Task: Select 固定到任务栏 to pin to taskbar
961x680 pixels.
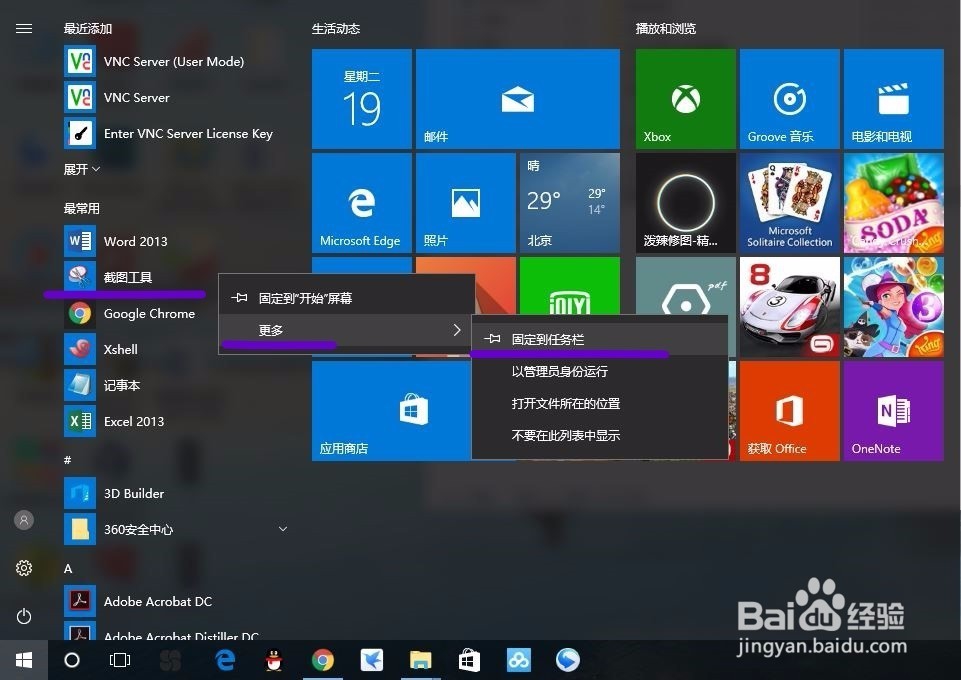Action: pyautogui.click(x=599, y=339)
